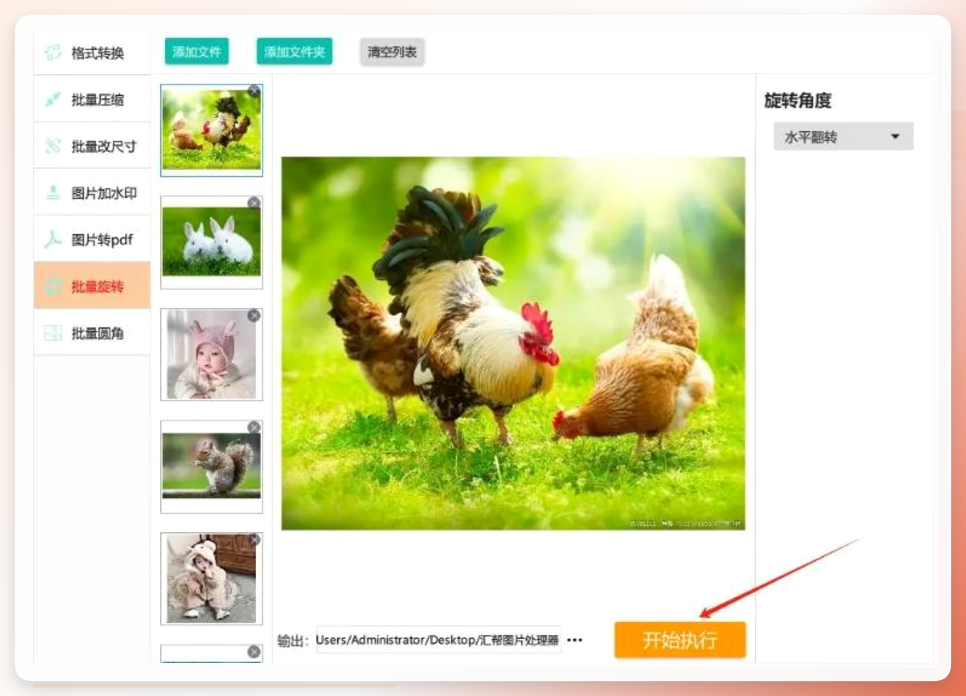Click the 图片转pdf icon
Viewport: 966px width, 696px height.
pyautogui.click(x=53, y=239)
